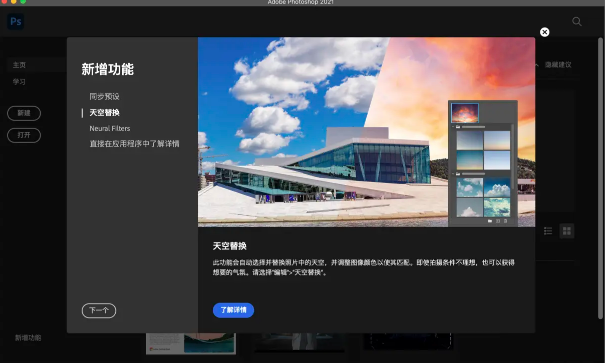Select 天空替换 in feature list
605x363 pixels.
point(104,113)
